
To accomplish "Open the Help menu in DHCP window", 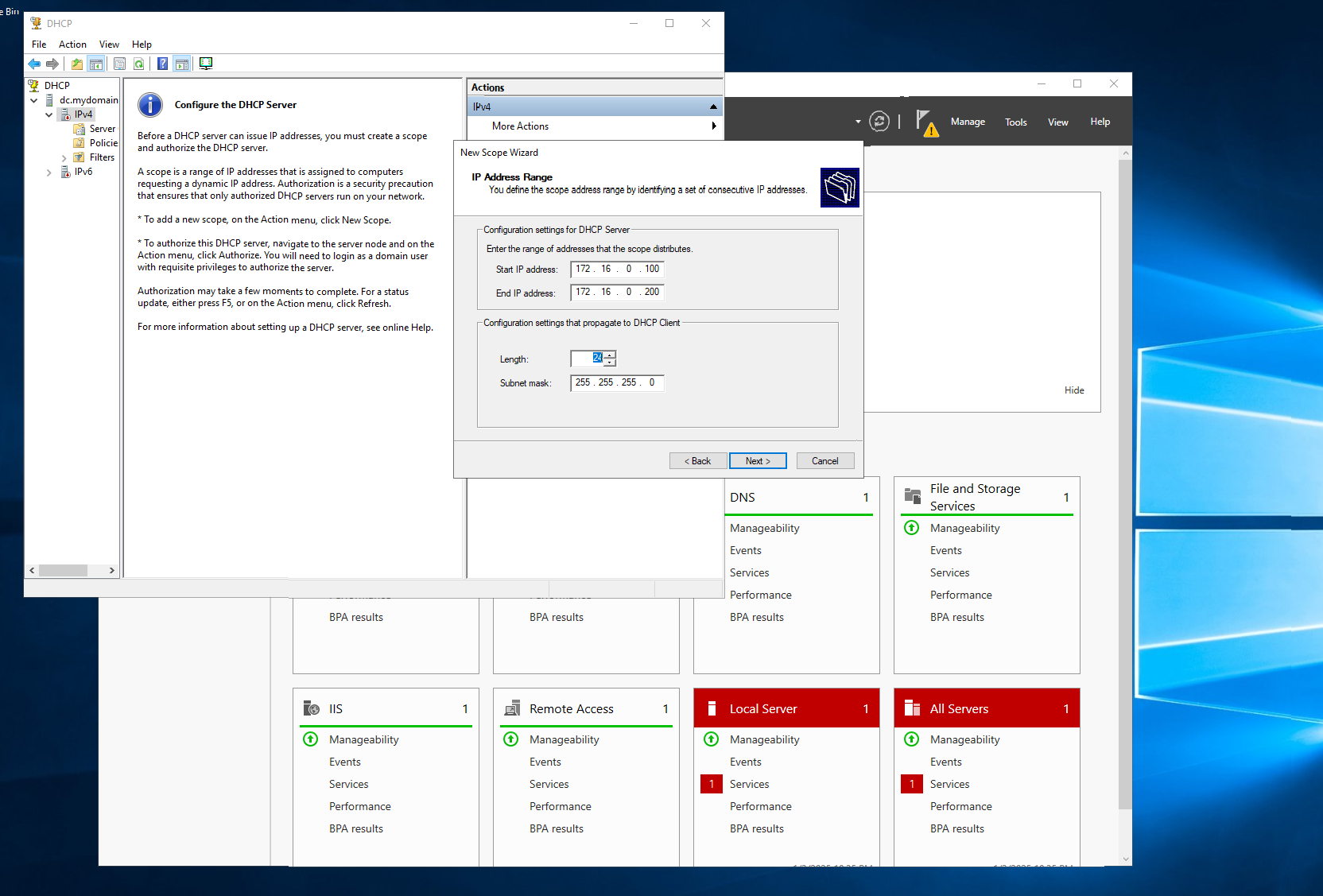I will [x=142, y=45].
